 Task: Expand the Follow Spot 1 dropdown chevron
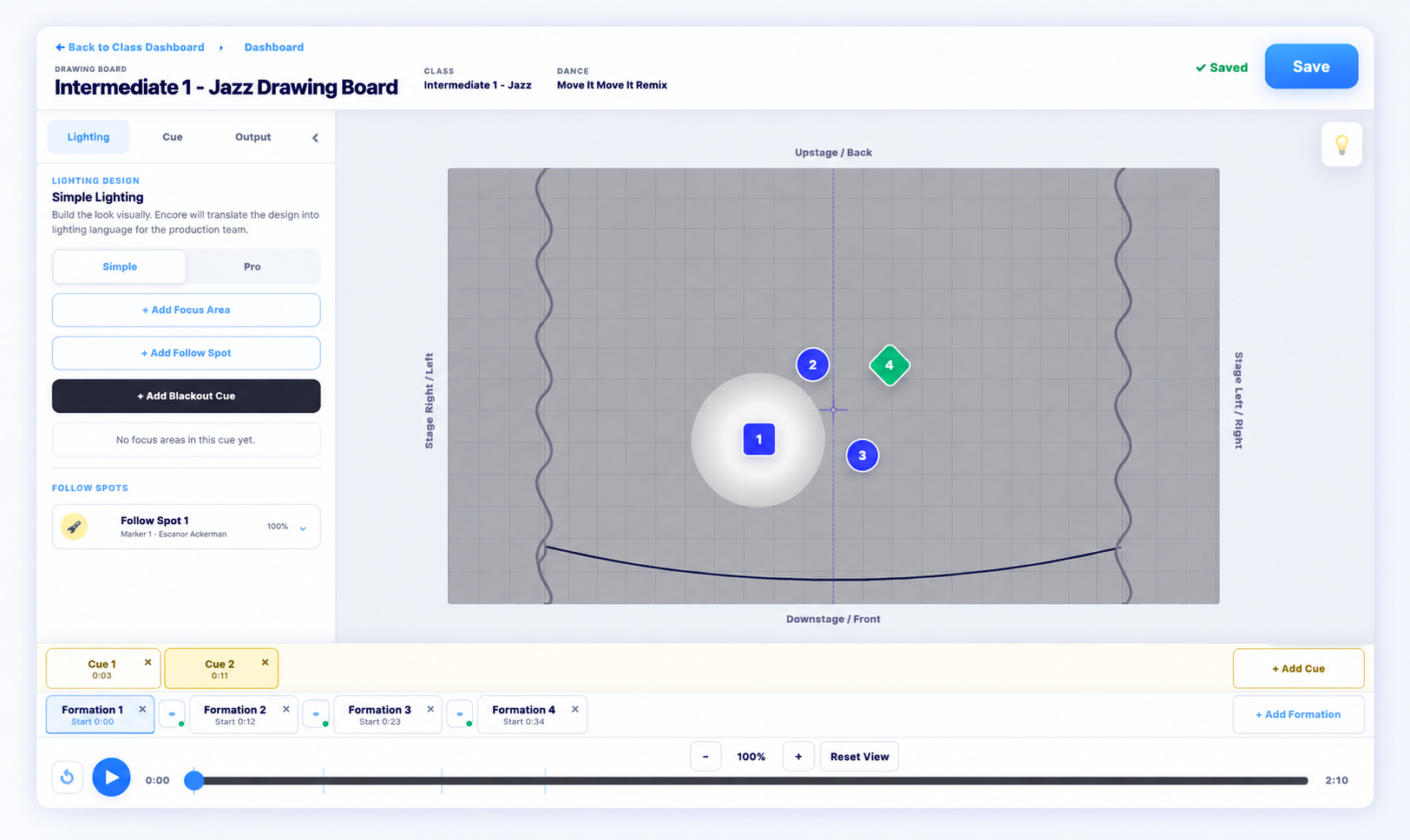(303, 528)
